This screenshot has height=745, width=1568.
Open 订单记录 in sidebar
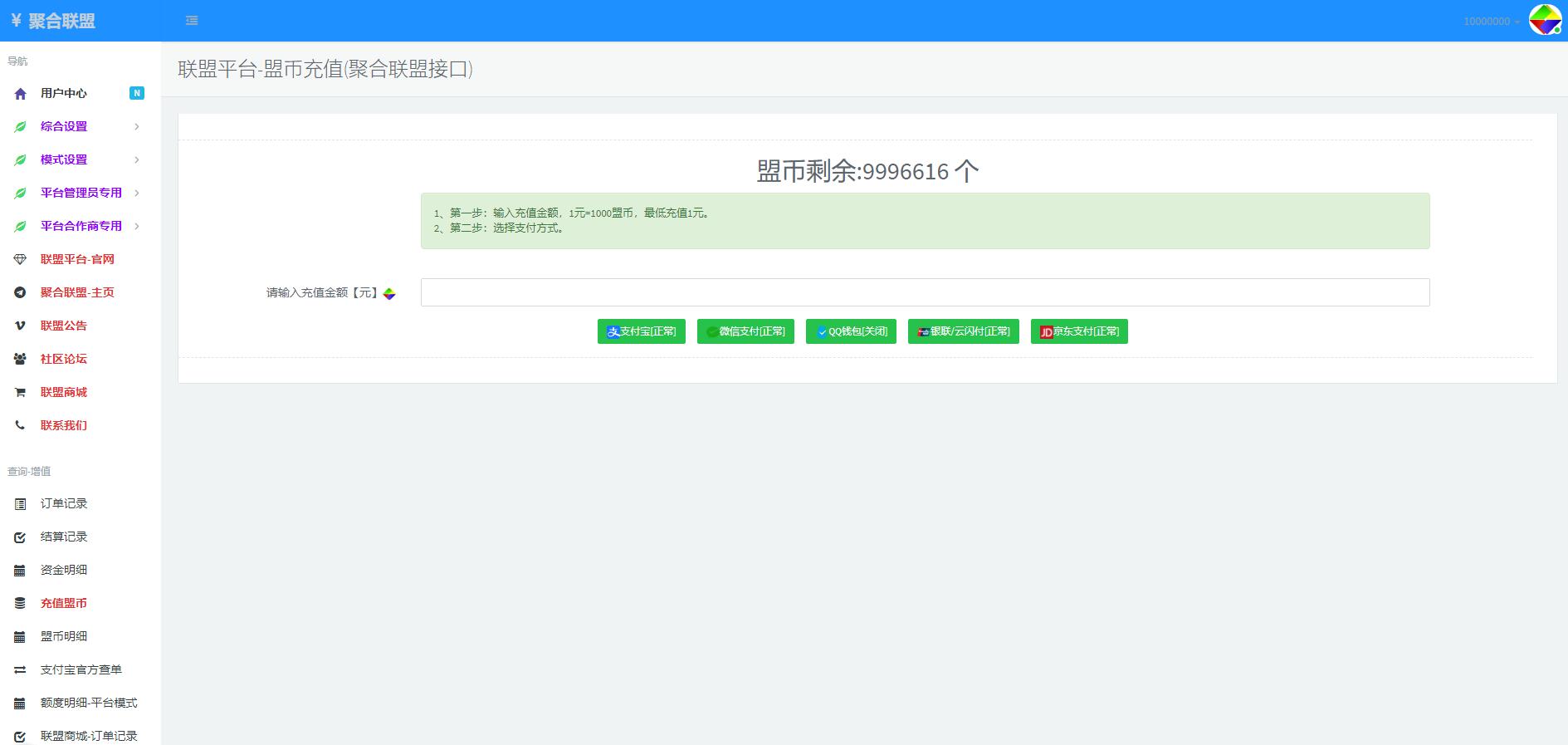tap(64, 503)
